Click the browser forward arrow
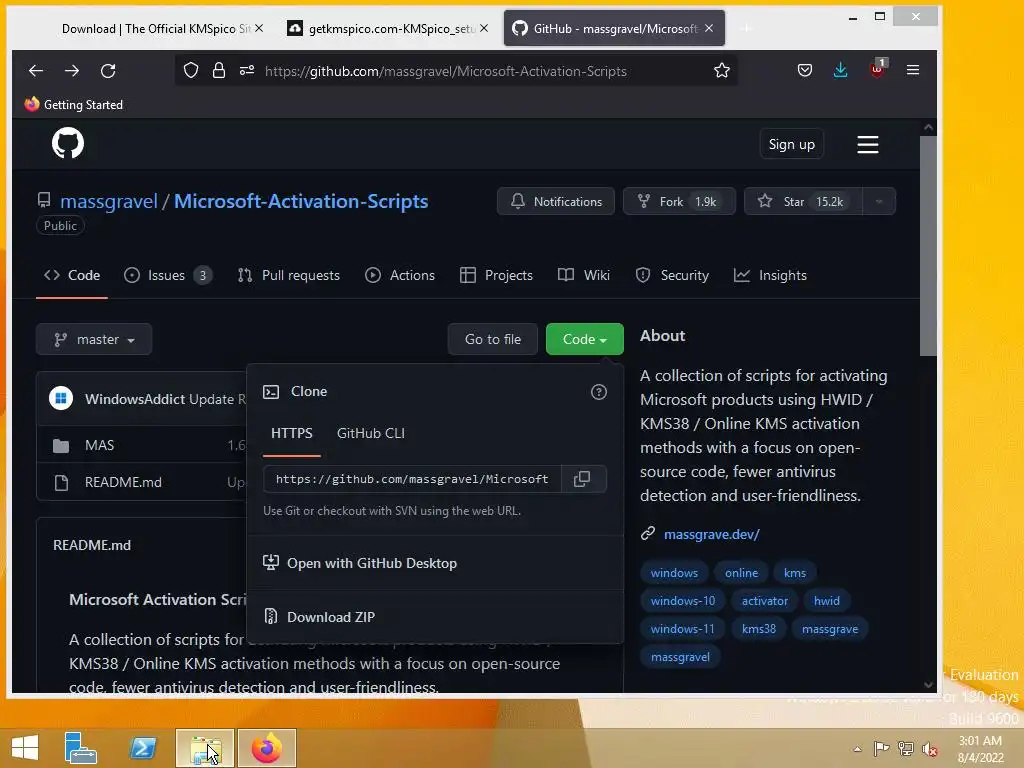This screenshot has width=1024, height=768. pyautogui.click(x=72, y=71)
